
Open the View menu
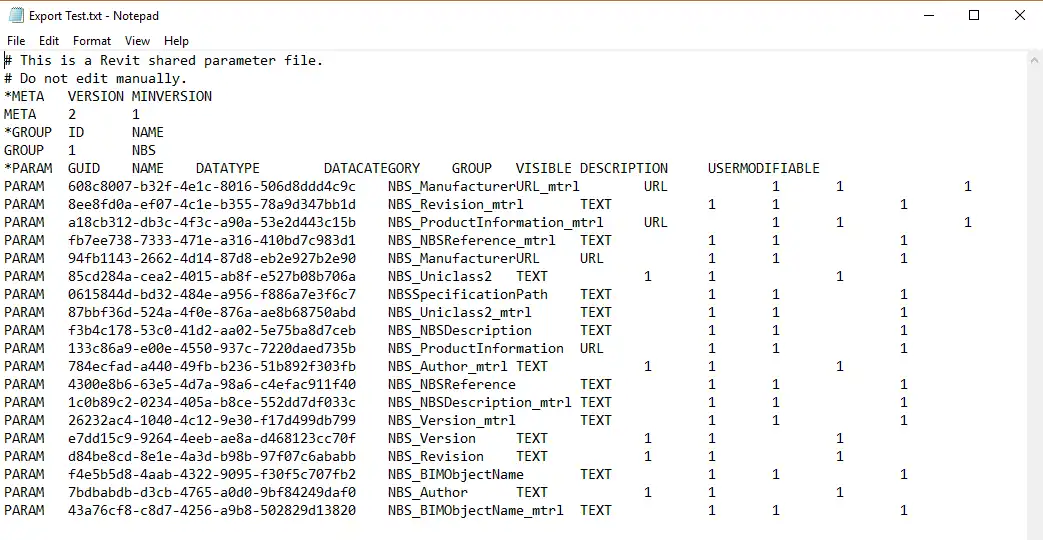pos(138,41)
